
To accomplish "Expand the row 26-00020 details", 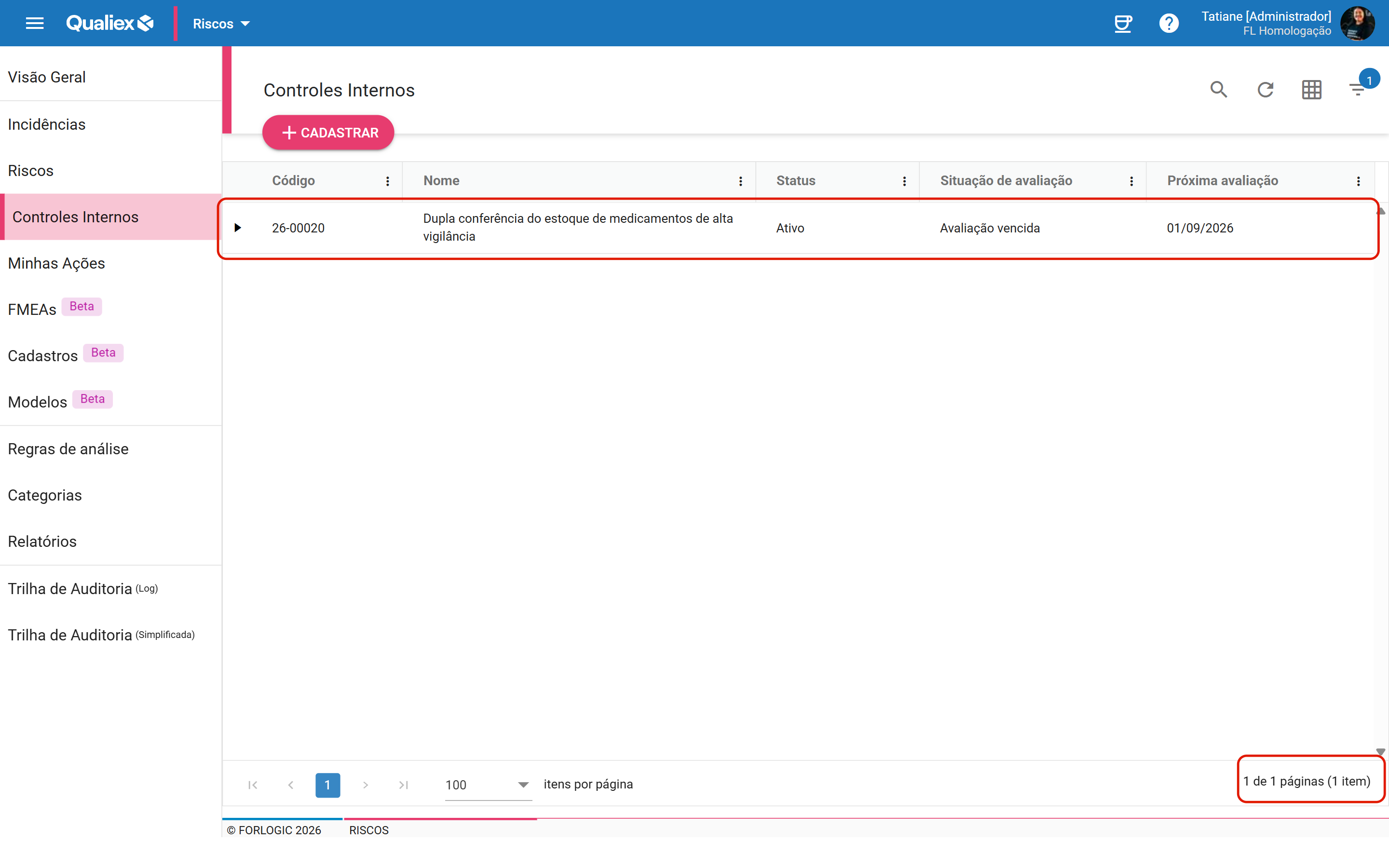I will 238,228.
